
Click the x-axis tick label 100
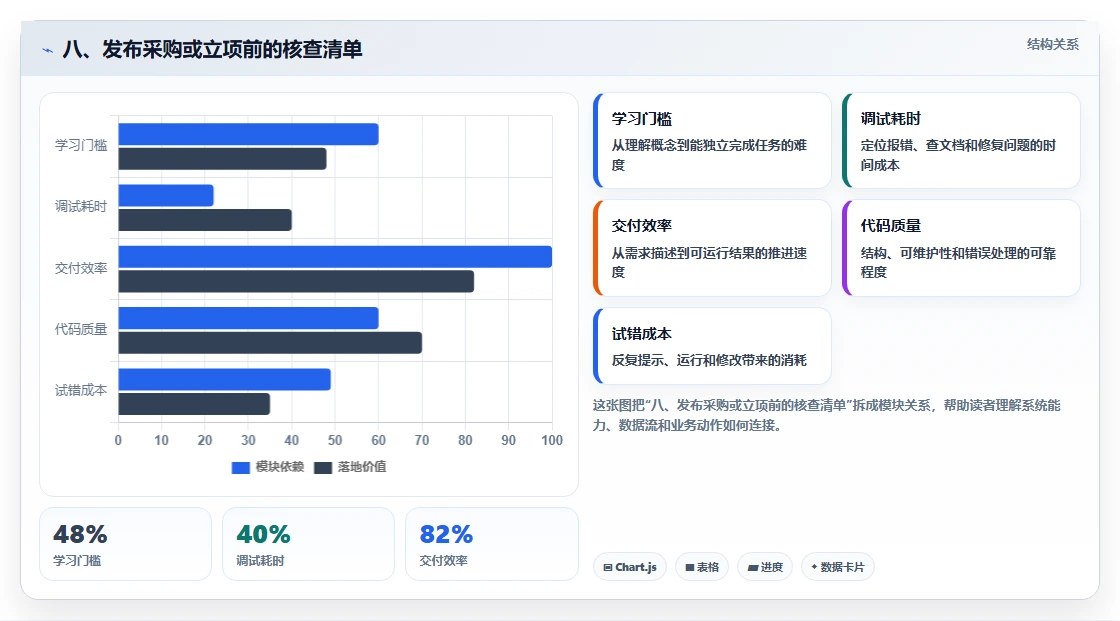551,440
